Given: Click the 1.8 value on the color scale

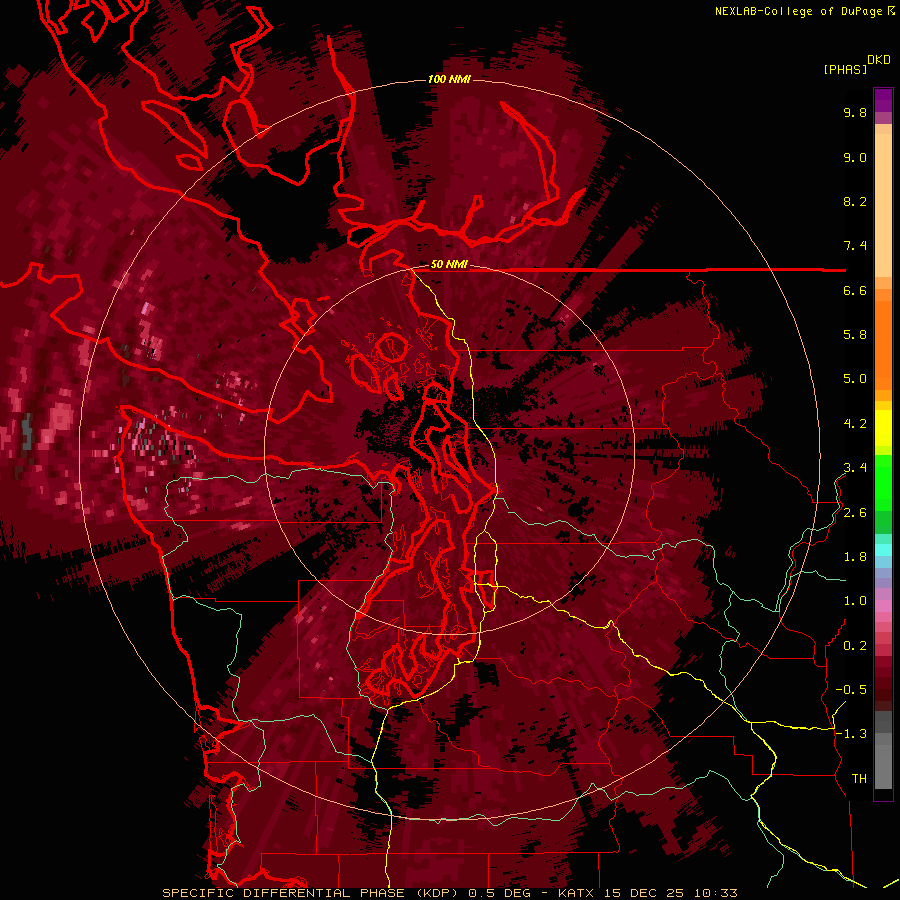Looking at the screenshot, I should coord(855,557).
